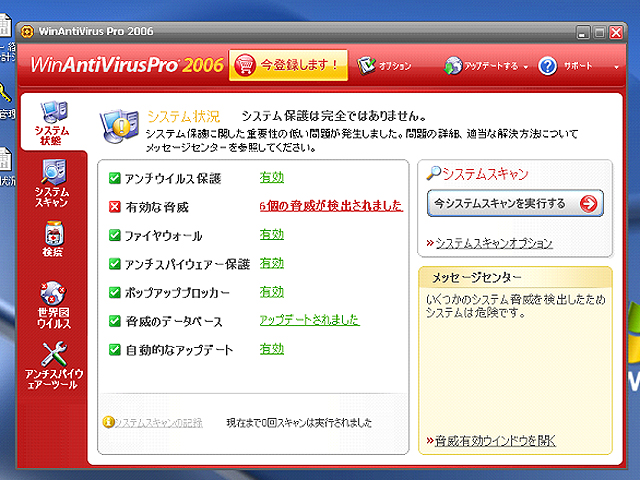Open the 6個の脅威が検出されました link

tap(331, 206)
